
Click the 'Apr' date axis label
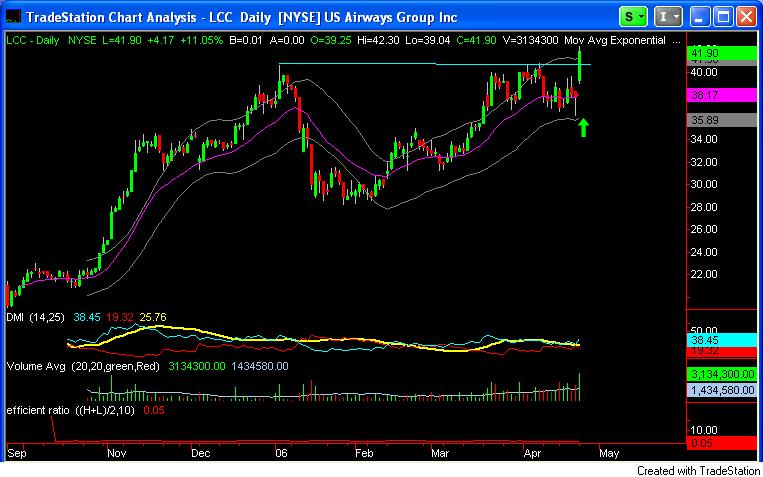point(531,454)
